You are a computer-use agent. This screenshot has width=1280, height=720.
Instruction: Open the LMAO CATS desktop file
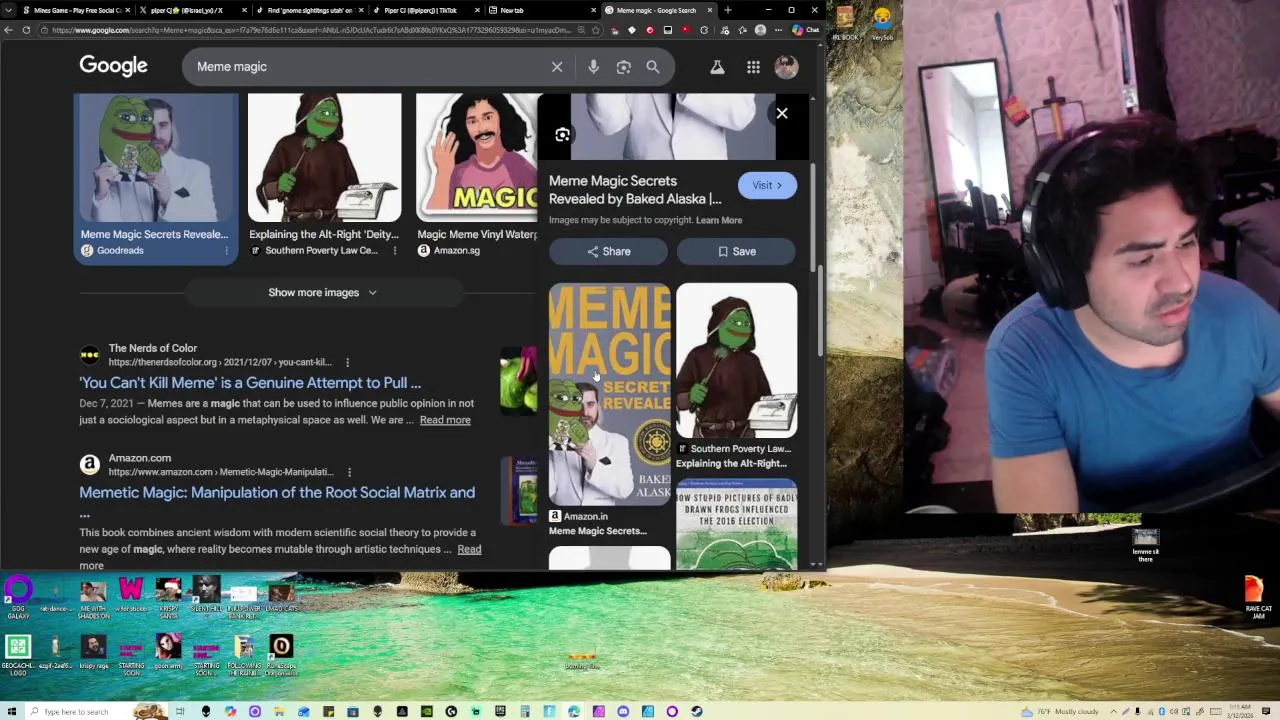point(281,598)
